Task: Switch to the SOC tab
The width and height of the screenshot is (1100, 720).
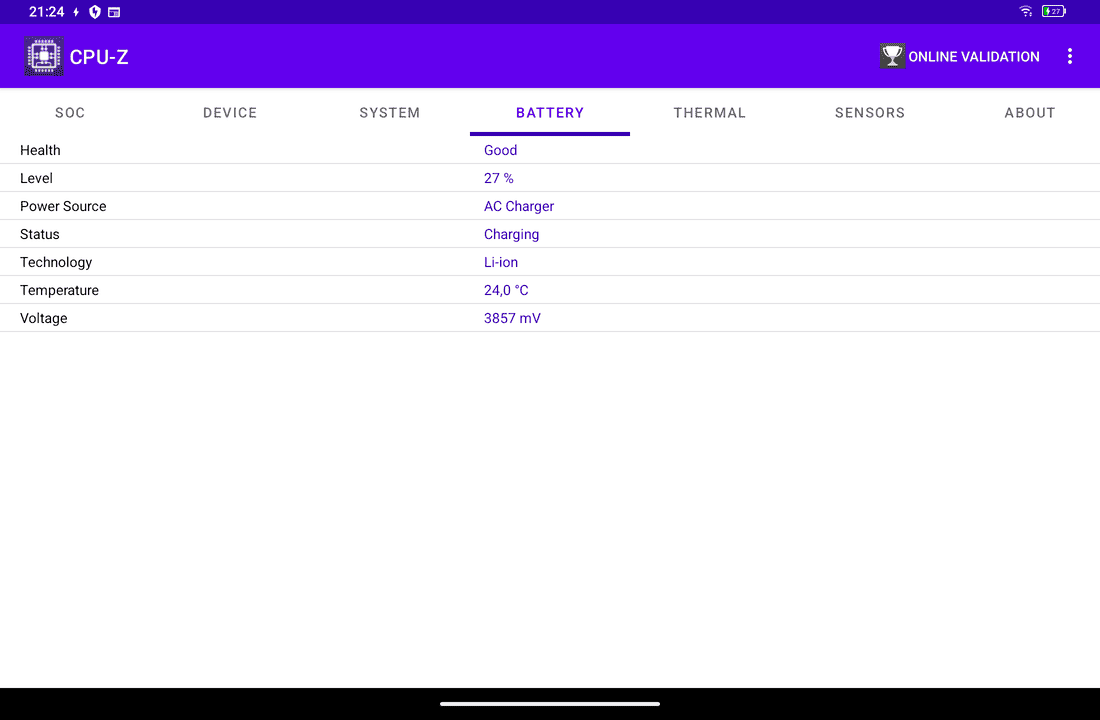Action: pos(70,113)
